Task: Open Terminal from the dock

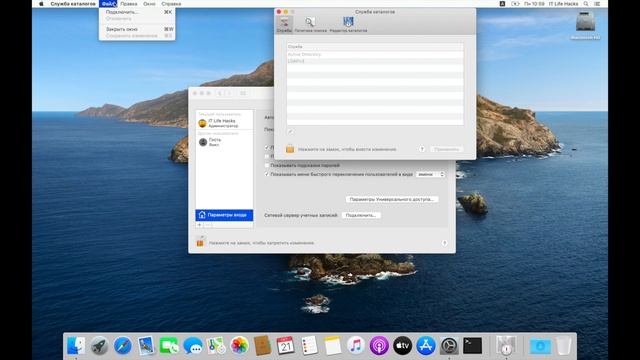Action: [472, 346]
